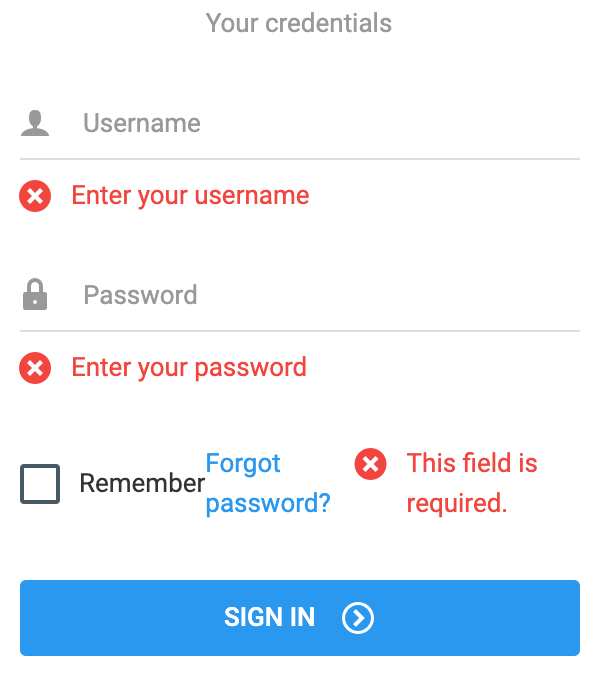Click the underline below the Username field
The image size is (616, 692).
pyautogui.click(x=300, y=158)
